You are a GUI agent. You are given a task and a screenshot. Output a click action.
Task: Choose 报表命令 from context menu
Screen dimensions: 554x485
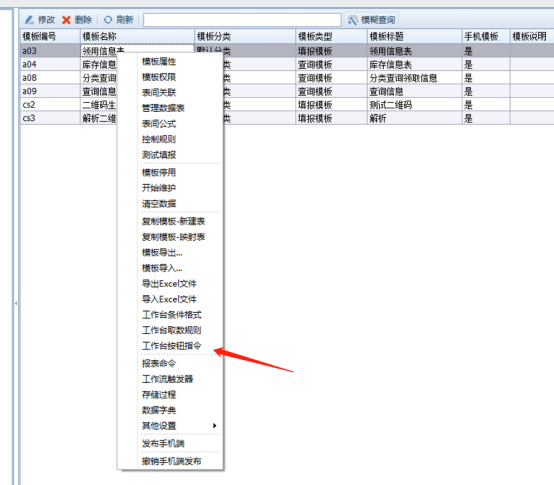pos(159,363)
